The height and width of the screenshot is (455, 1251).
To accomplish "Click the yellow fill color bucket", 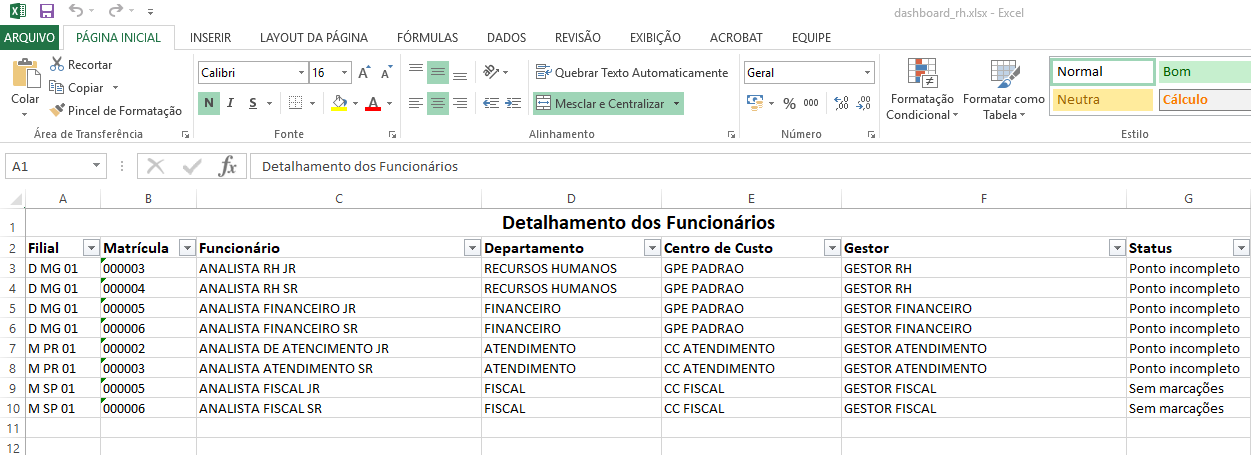I will pyautogui.click(x=339, y=103).
